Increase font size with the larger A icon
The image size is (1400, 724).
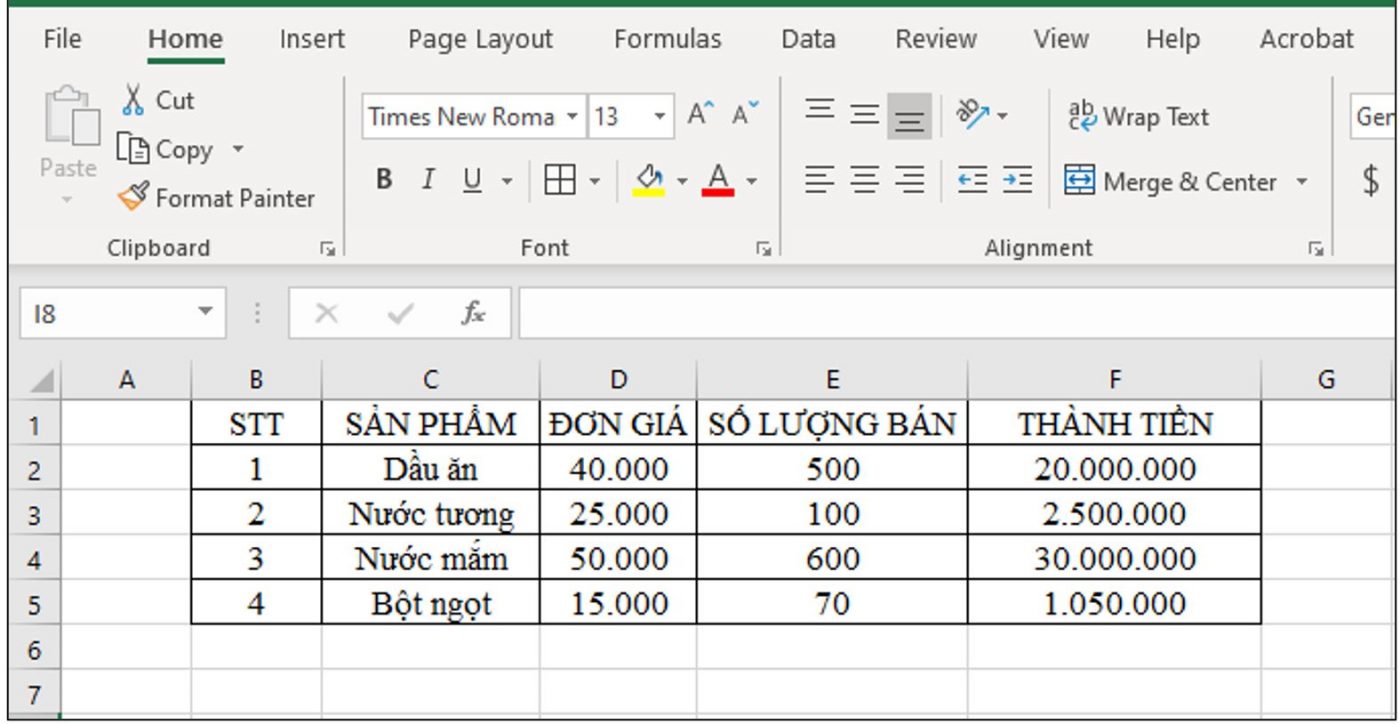[x=701, y=116]
